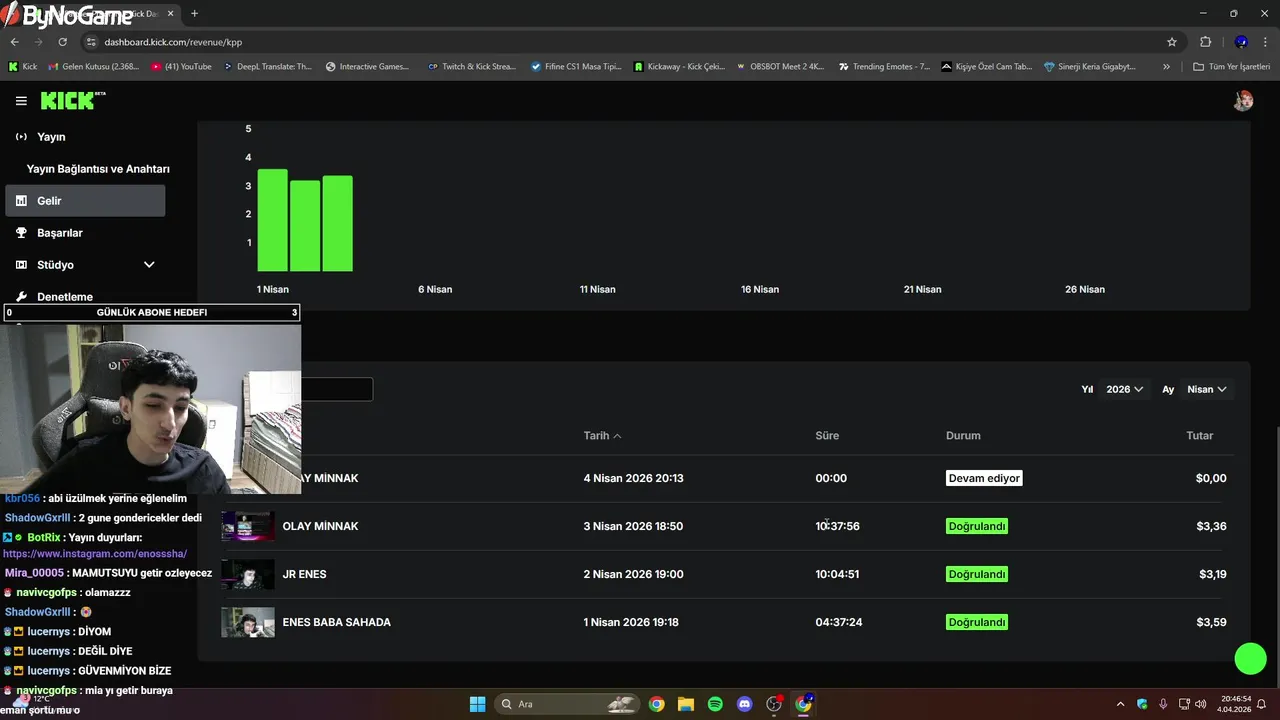Click Doğrulandı badge for JR ENES row
The width and height of the screenshot is (1280, 720).
(977, 574)
